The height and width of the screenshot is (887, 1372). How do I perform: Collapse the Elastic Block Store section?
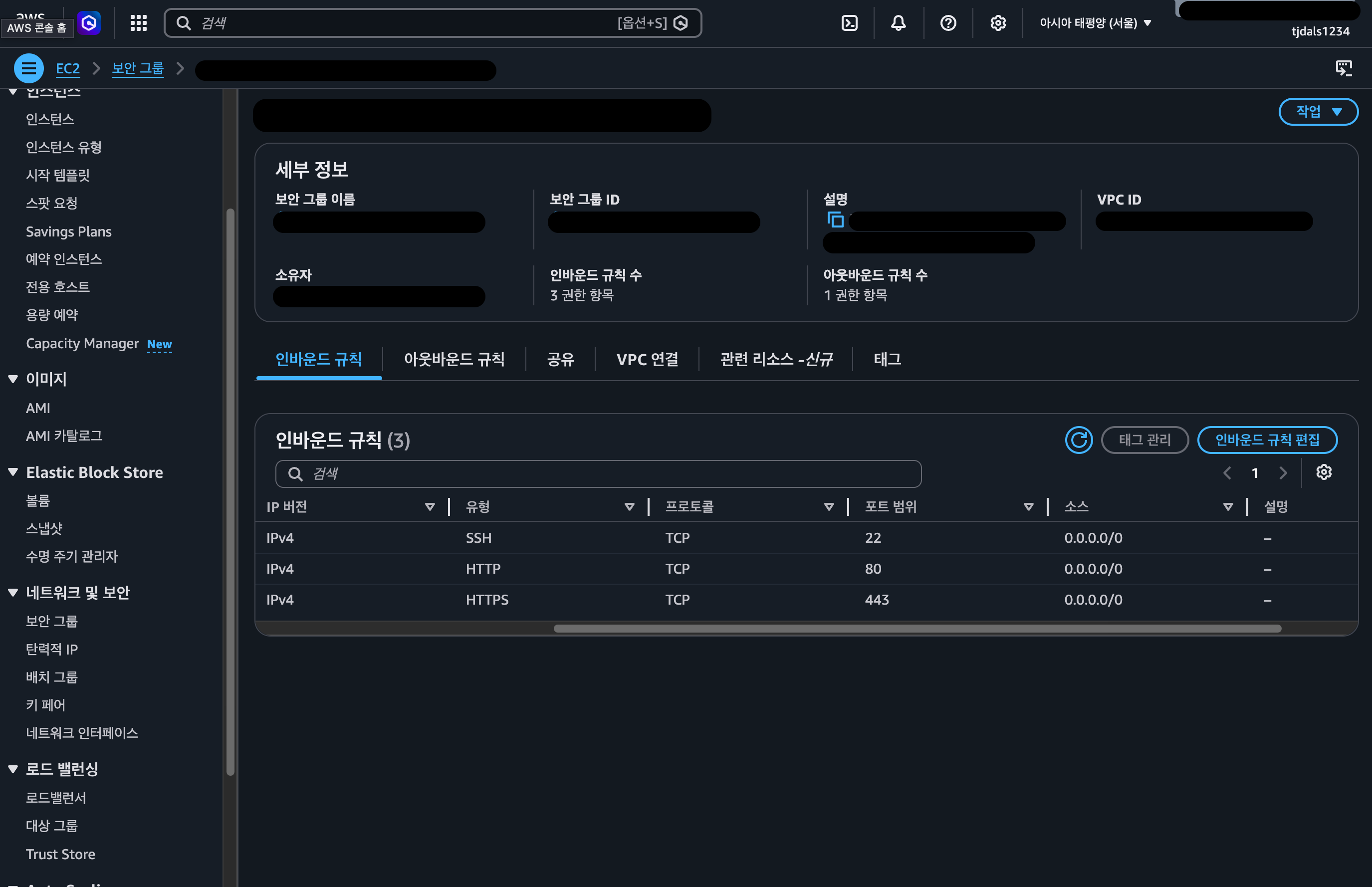(12, 472)
